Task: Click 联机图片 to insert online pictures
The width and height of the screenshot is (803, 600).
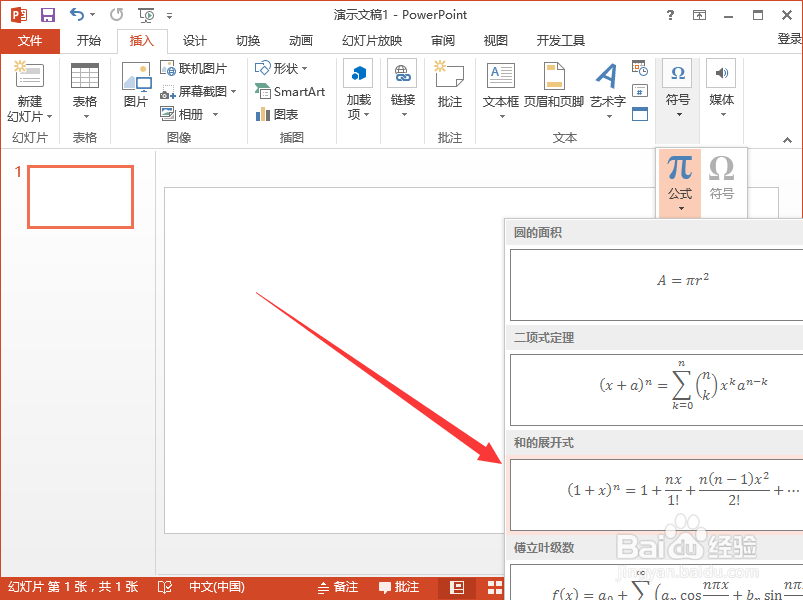Action: pyautogui.click(x=194, y=68)
